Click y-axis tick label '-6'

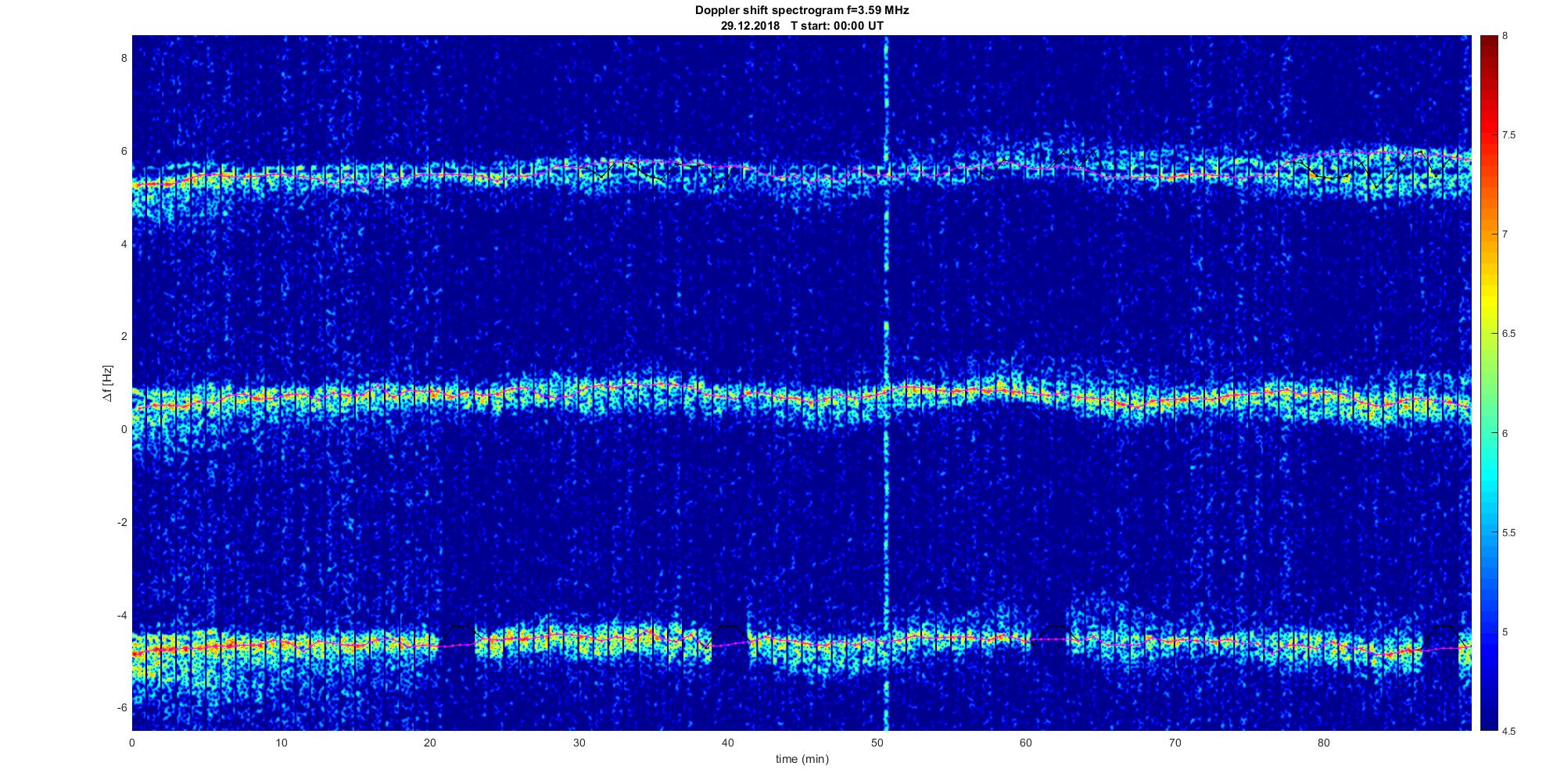coord(122,707)
